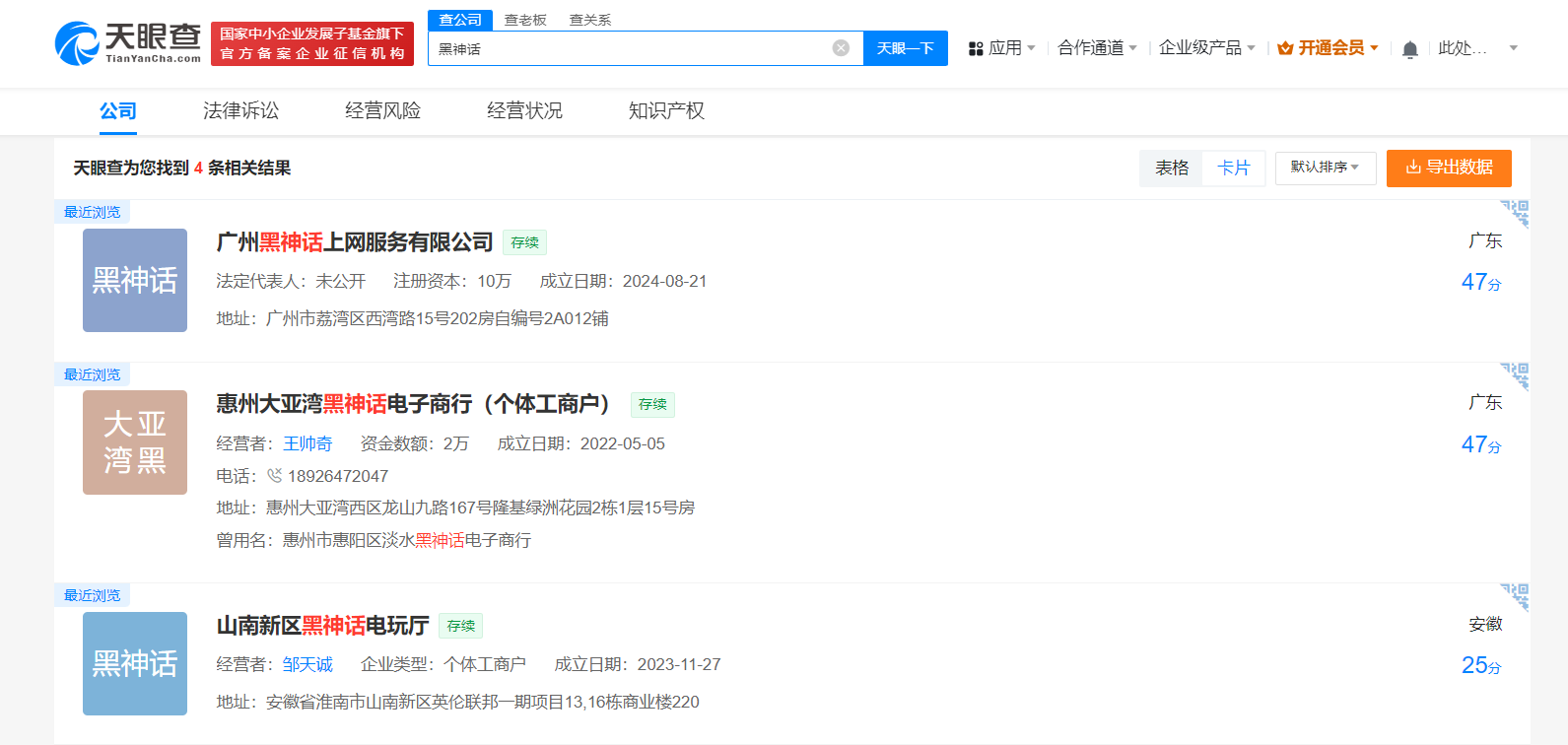The width and height of the screenshot is (1568, 745).
Task: Click QR code icon for Huizhou business
Action: [x=1515, y=376]
